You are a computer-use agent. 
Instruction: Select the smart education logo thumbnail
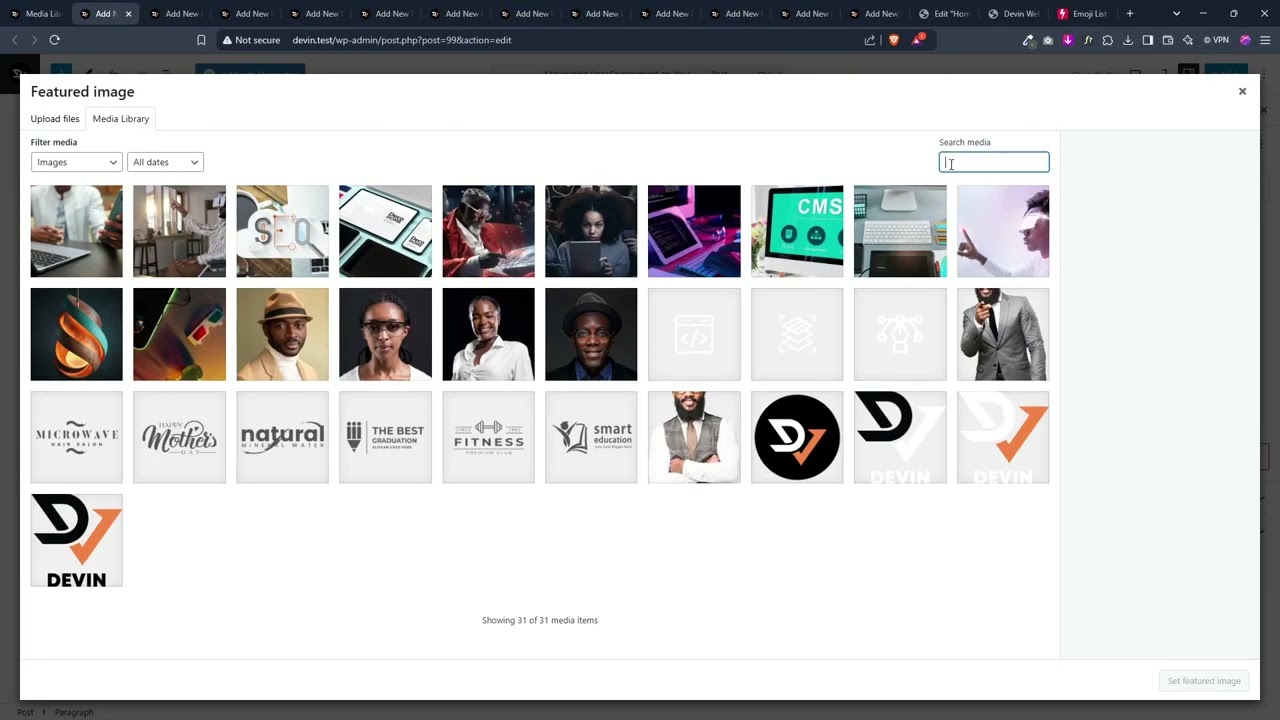[x=591, y=437]
